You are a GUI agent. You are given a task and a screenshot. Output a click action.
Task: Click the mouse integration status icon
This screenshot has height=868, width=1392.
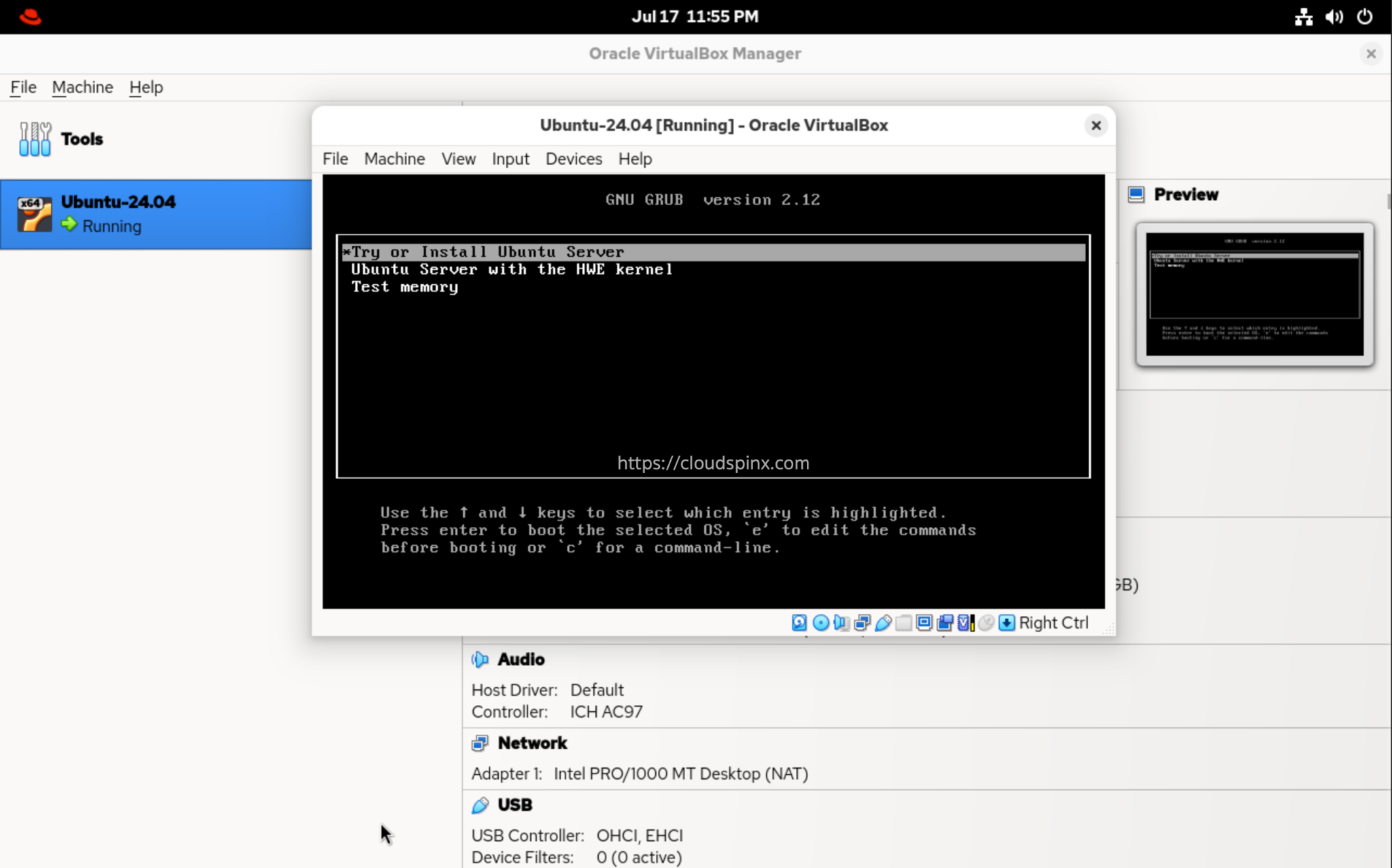[x=986, y=623]
